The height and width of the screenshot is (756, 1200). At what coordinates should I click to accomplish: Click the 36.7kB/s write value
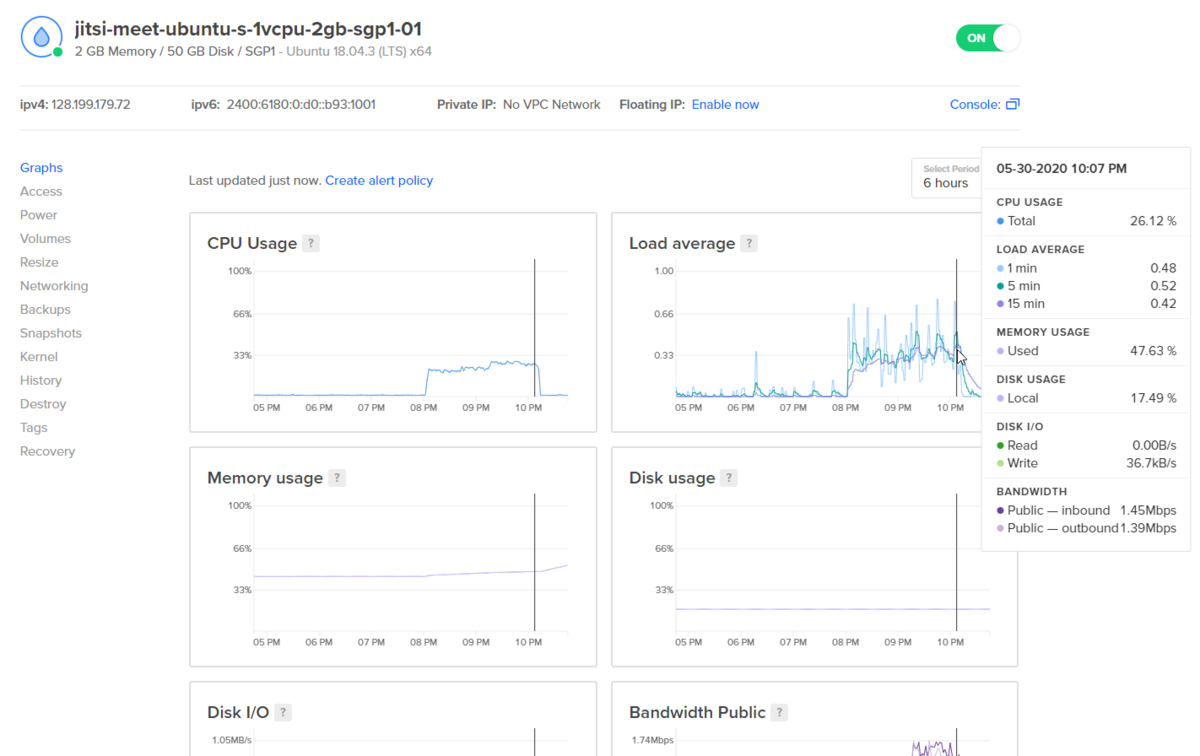click(1151, 463)
